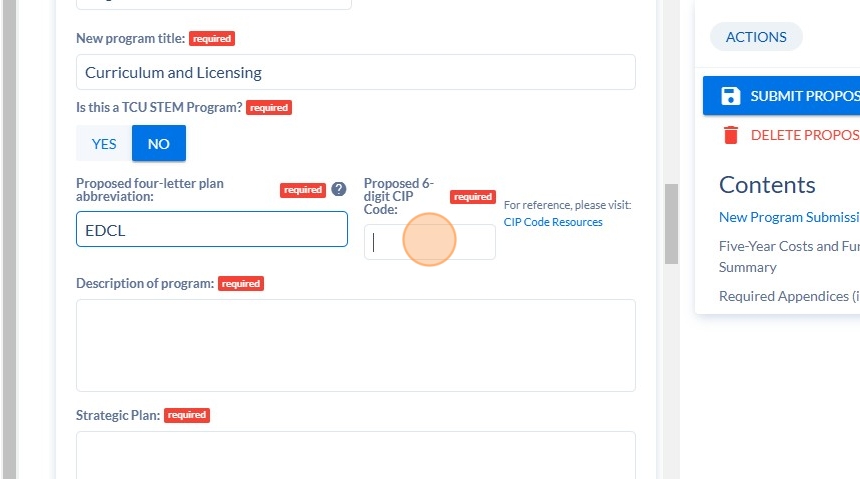Jump to New Program Submission section
The image size is (860, 479).
point(789,217)
